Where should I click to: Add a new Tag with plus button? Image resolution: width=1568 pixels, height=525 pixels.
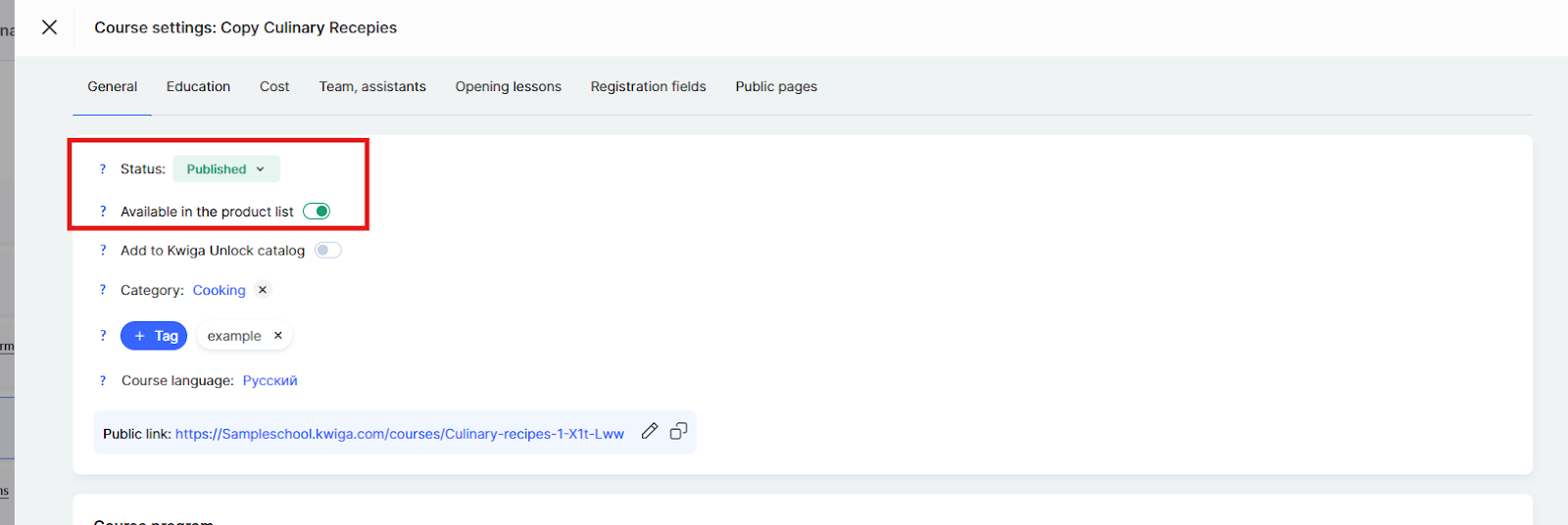click(154, 336)
